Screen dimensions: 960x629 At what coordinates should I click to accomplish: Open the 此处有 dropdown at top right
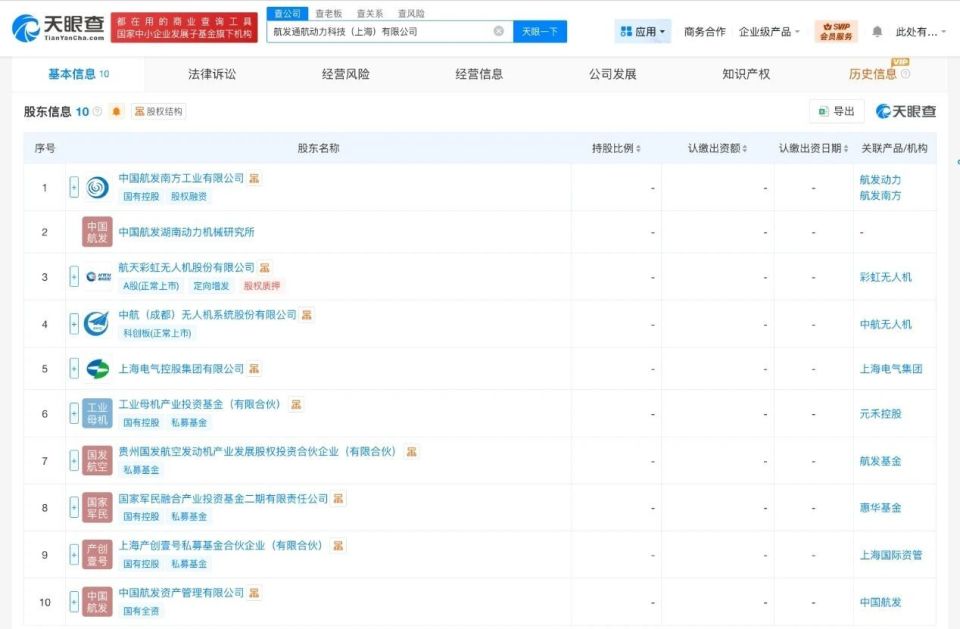point(918,31)
